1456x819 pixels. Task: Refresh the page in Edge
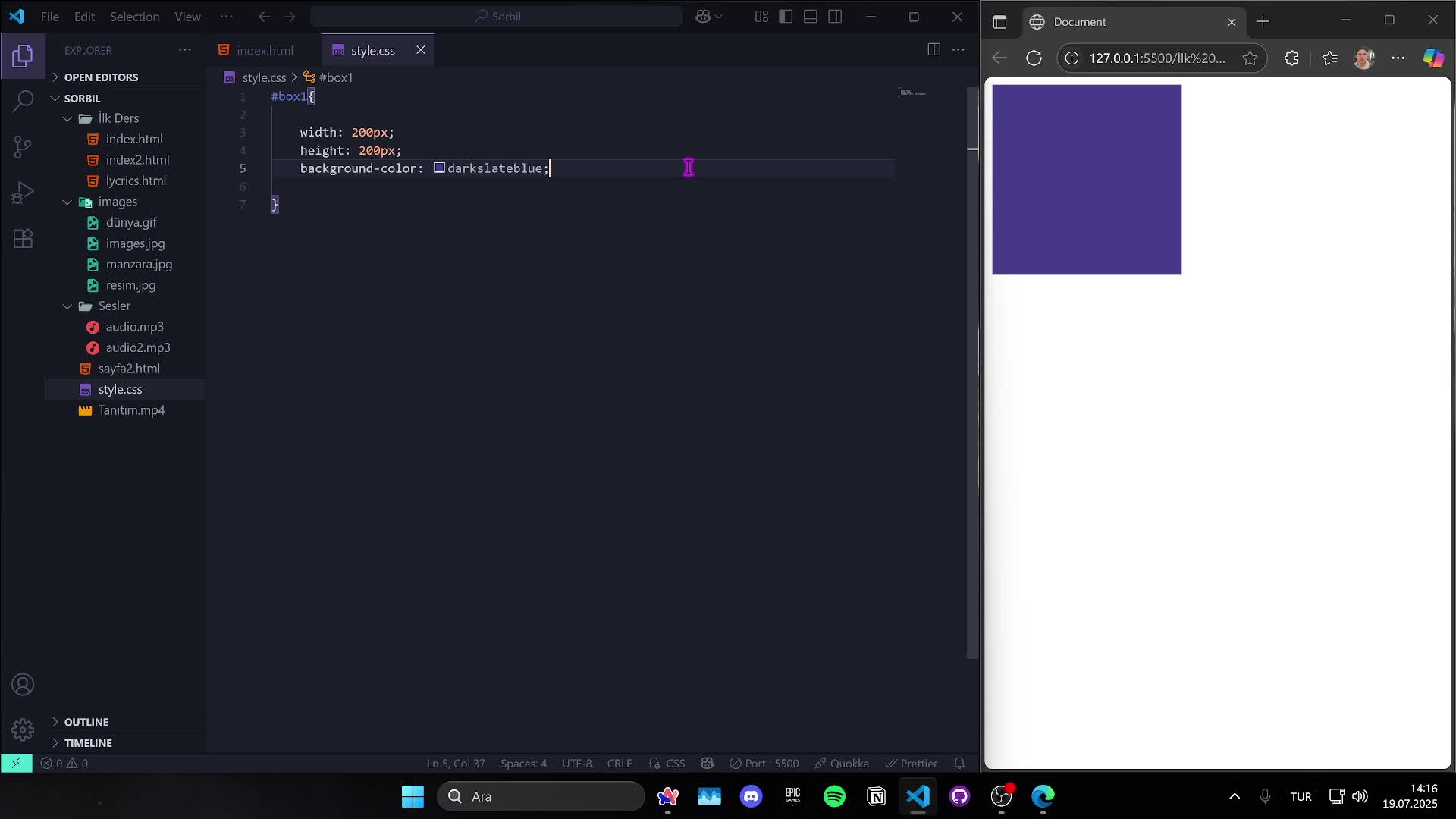click(x=1034, y=58)
